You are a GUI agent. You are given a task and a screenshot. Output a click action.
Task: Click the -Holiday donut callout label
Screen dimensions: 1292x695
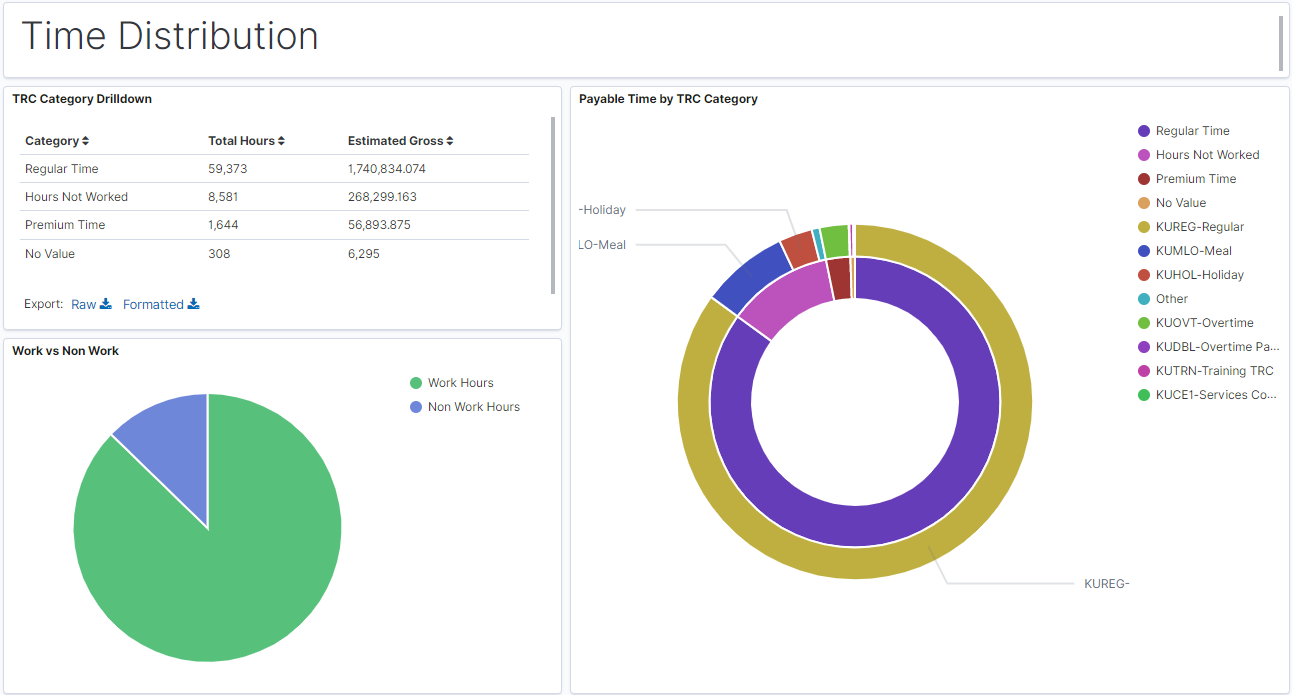point(602,210)
